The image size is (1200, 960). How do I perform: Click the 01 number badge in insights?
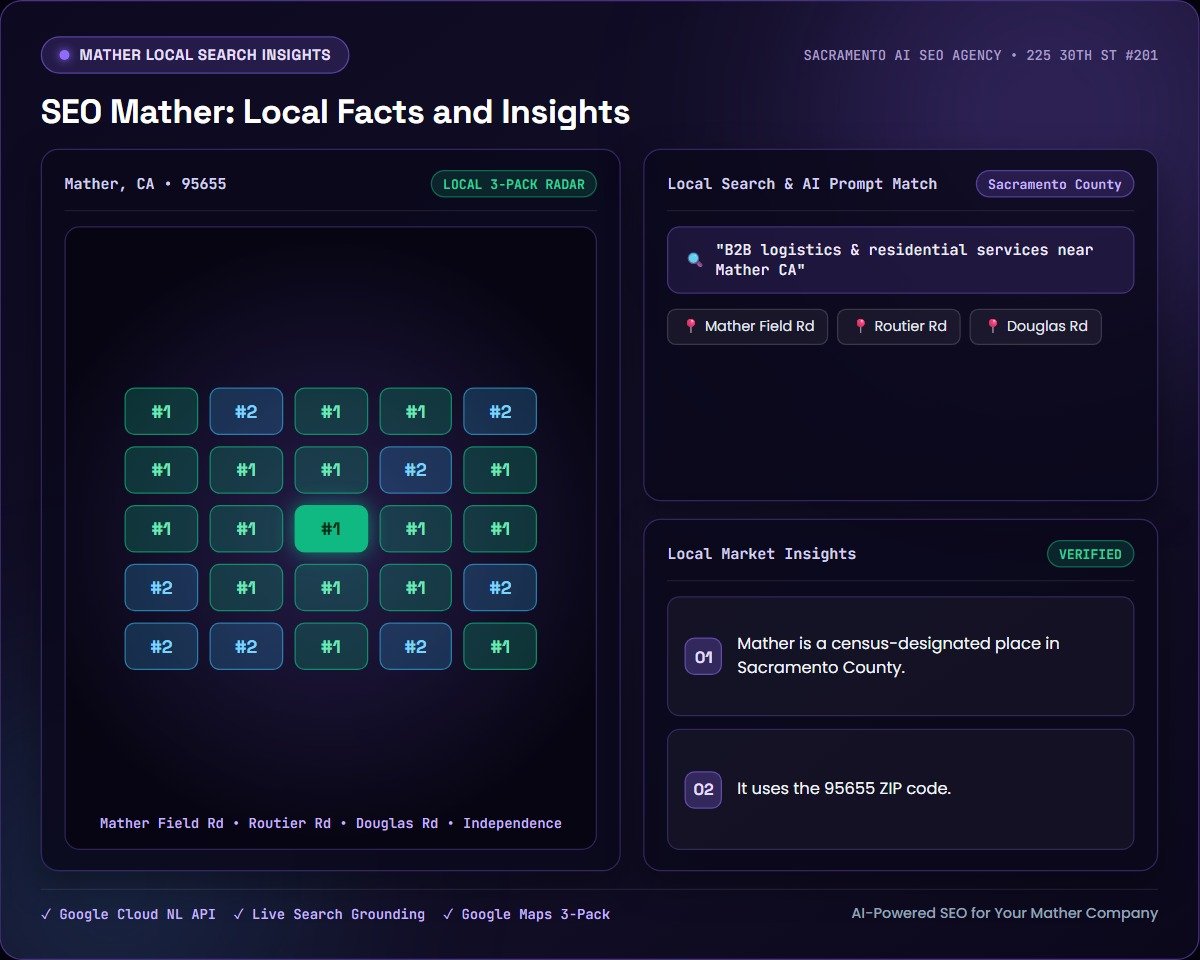[x=703, y=657]
